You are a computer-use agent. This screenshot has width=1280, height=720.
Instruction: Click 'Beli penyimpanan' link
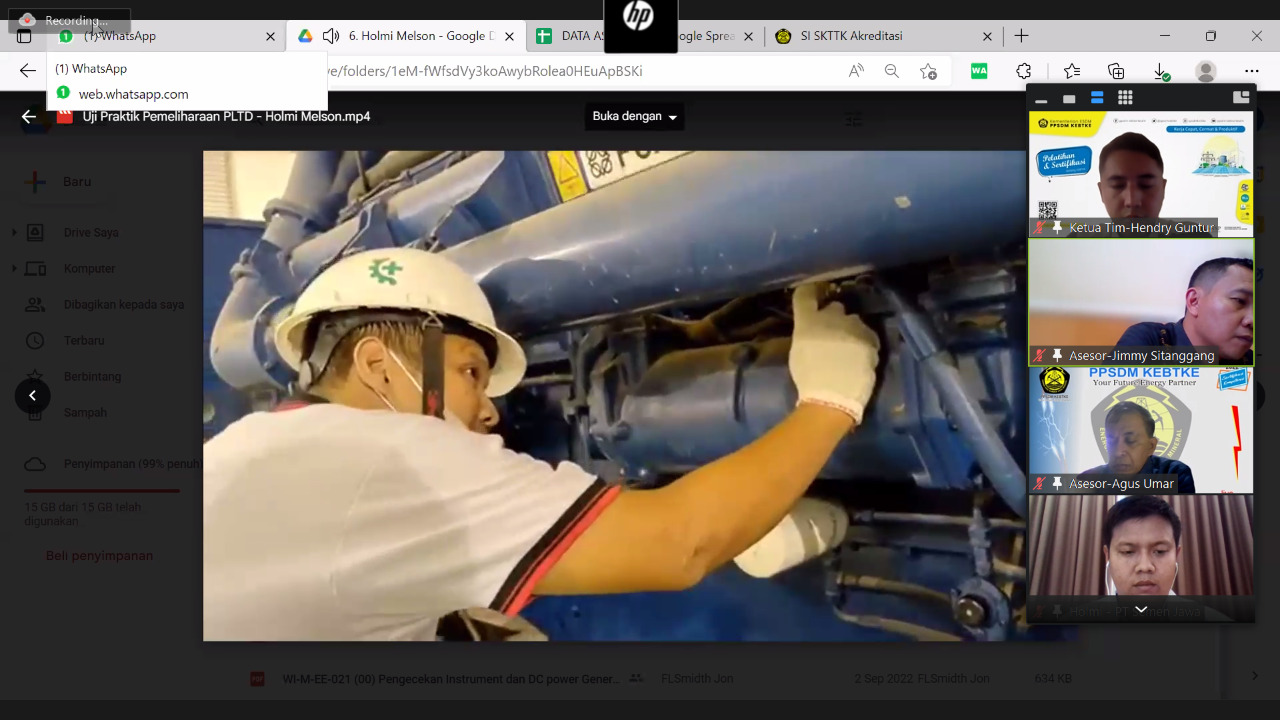(x=99, y=556)
